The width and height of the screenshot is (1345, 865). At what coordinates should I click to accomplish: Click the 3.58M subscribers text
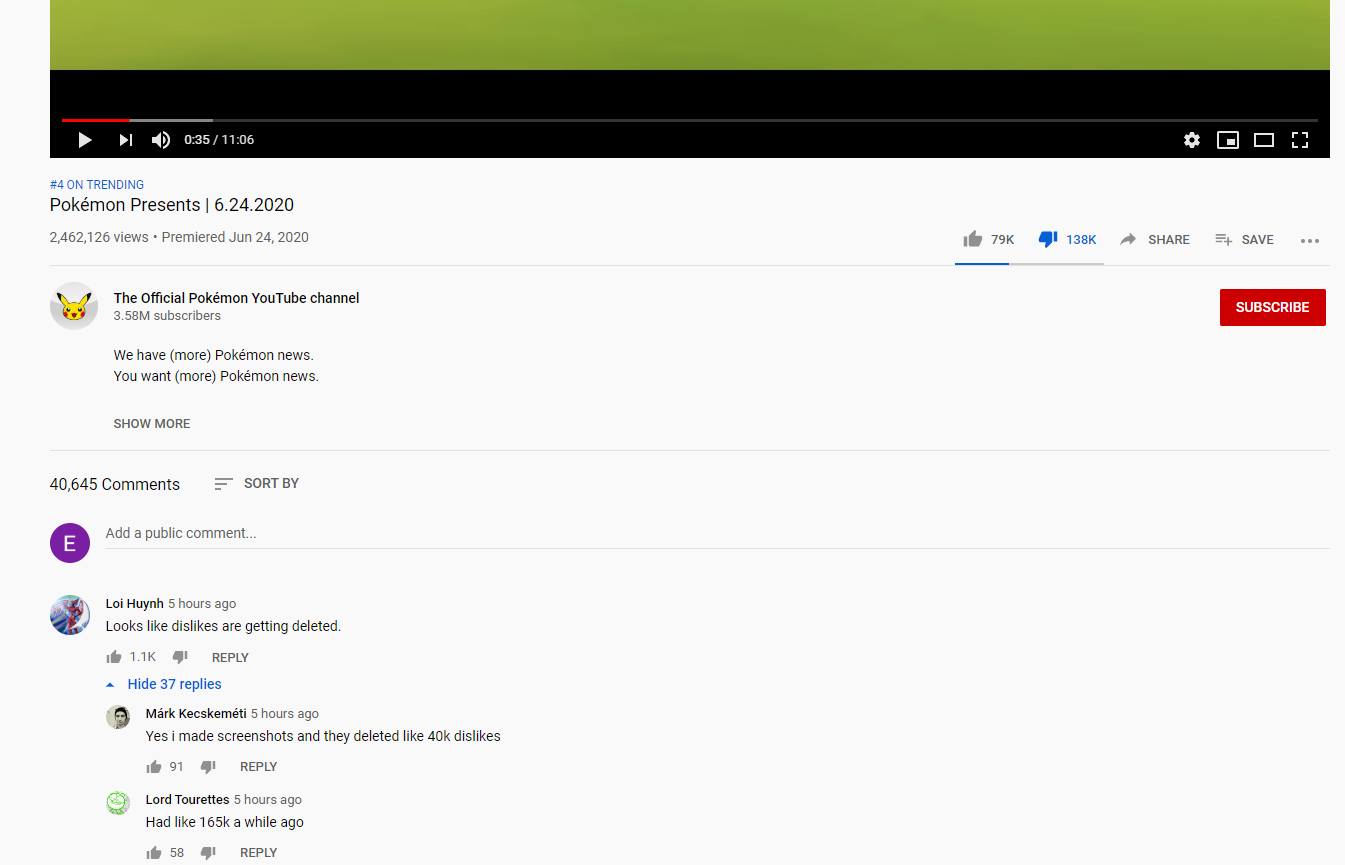click(167, 316)
